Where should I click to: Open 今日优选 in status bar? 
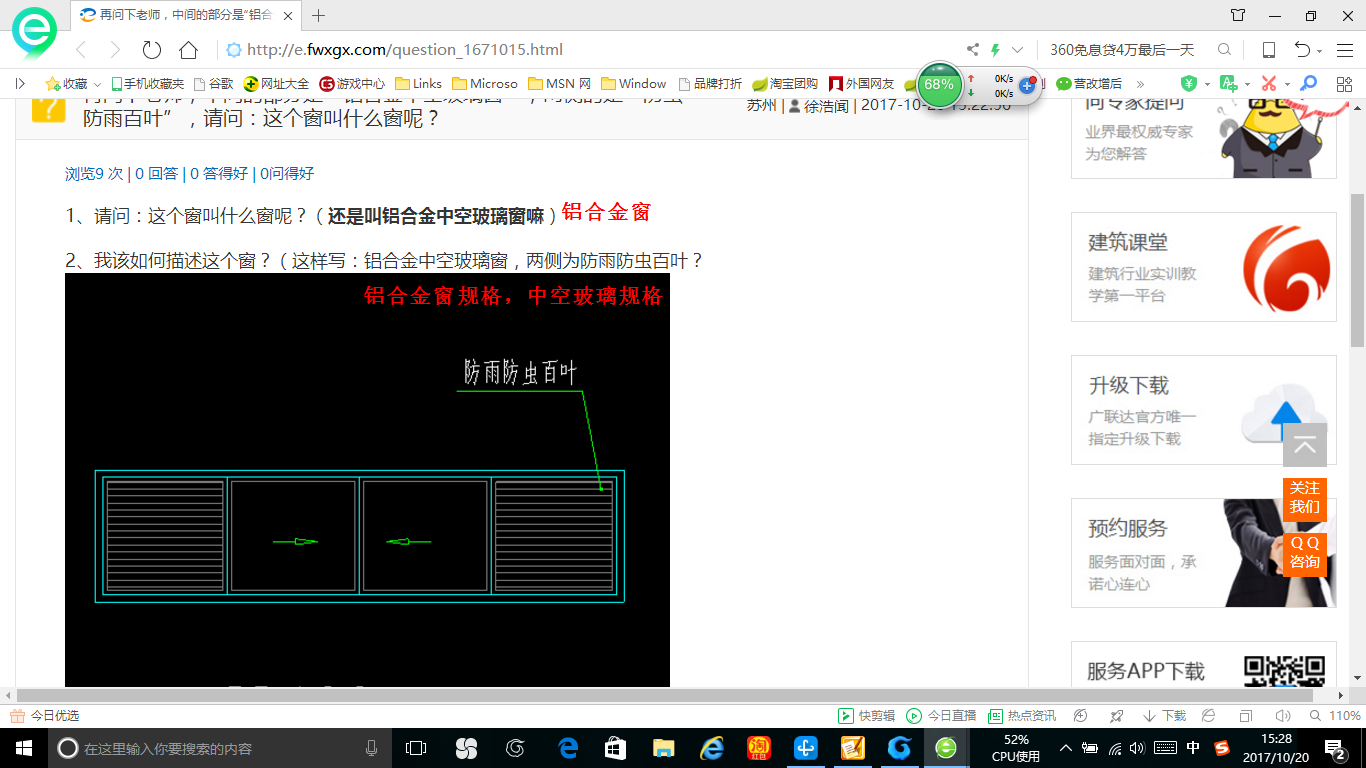tap(44, 716)
